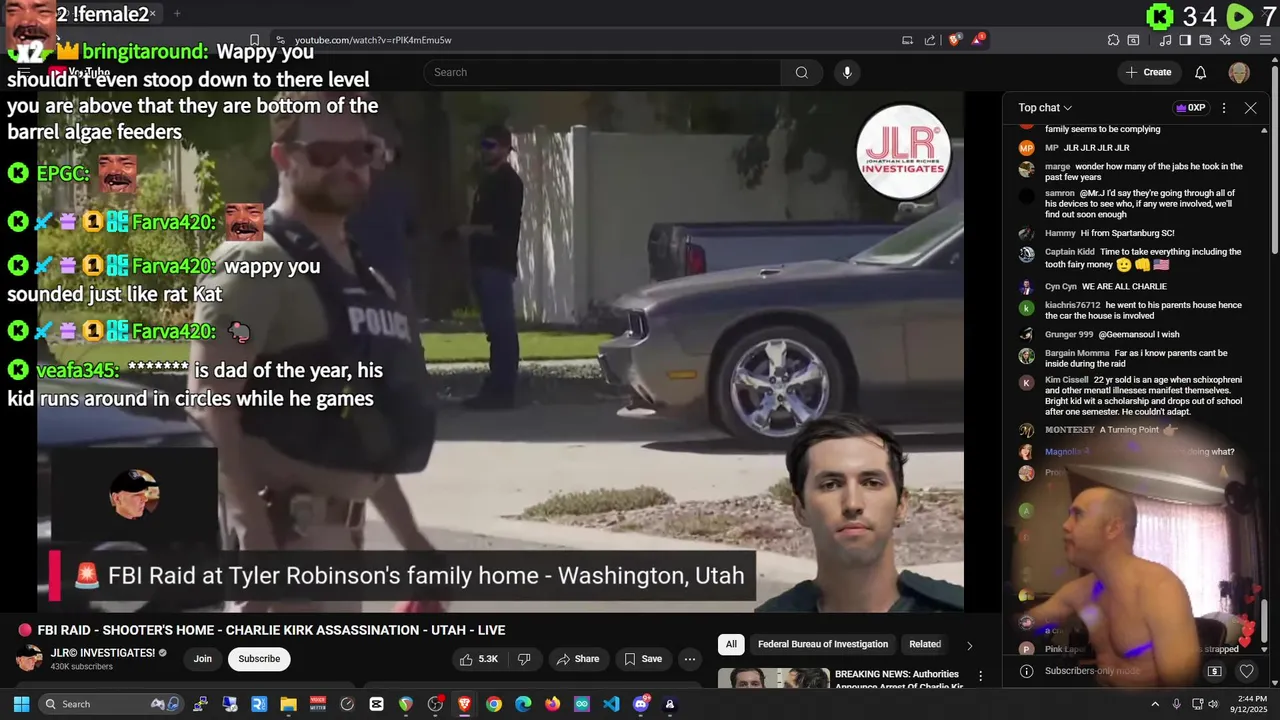Open Firefox from the taskbar

(x=553, y=704)
